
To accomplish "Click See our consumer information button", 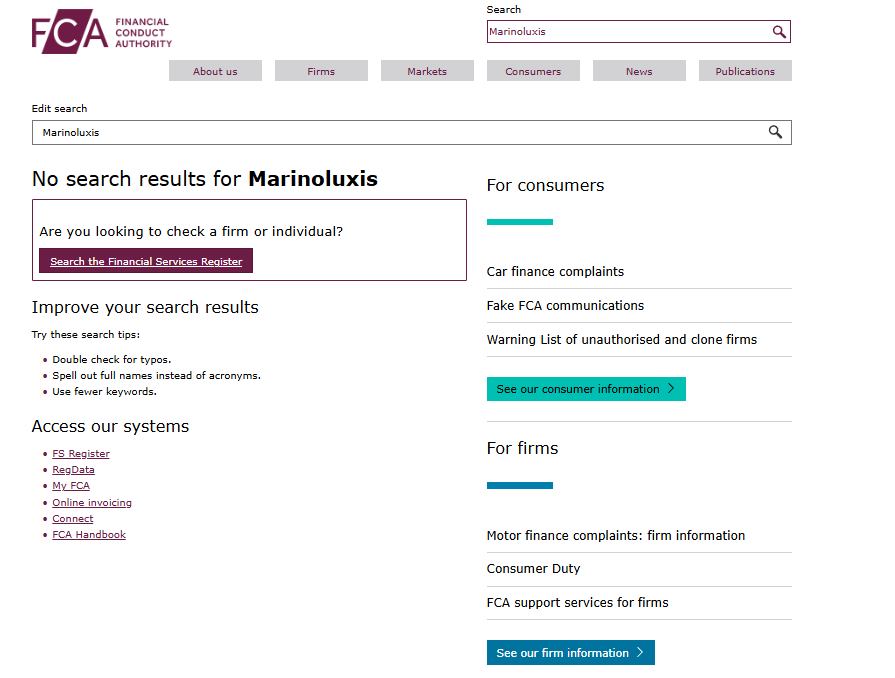I will (x=586, y=389).
